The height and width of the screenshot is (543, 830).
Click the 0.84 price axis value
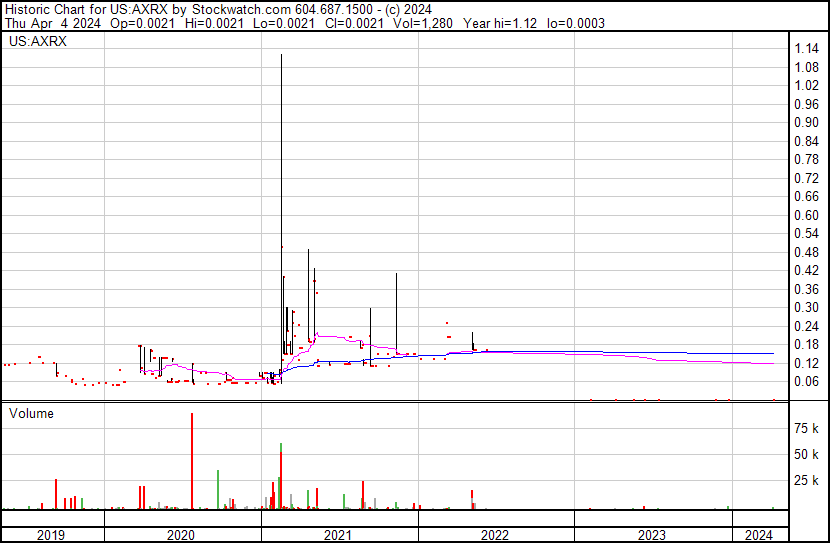point(807,141)
